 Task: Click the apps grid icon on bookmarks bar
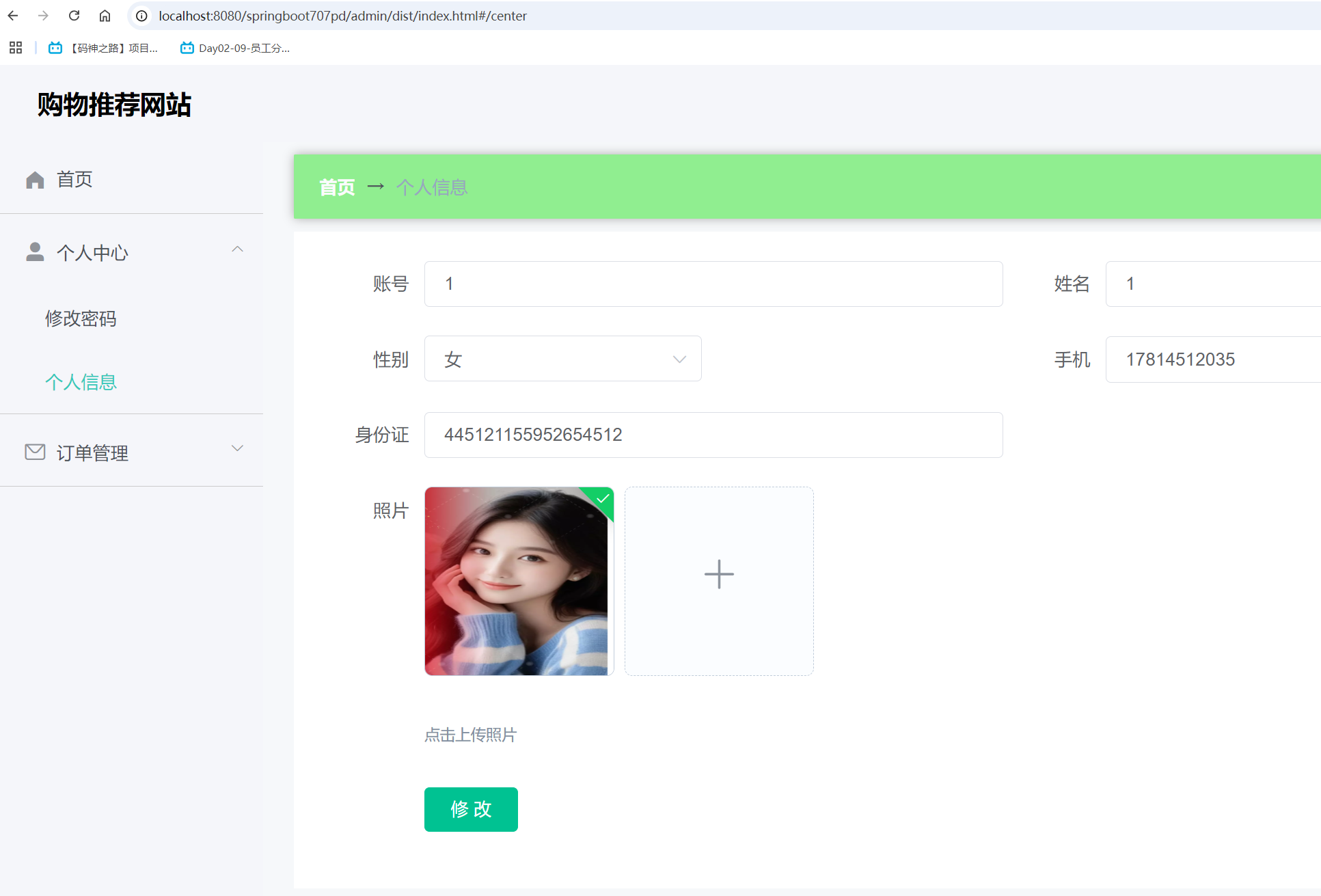[x=15, y=47]
